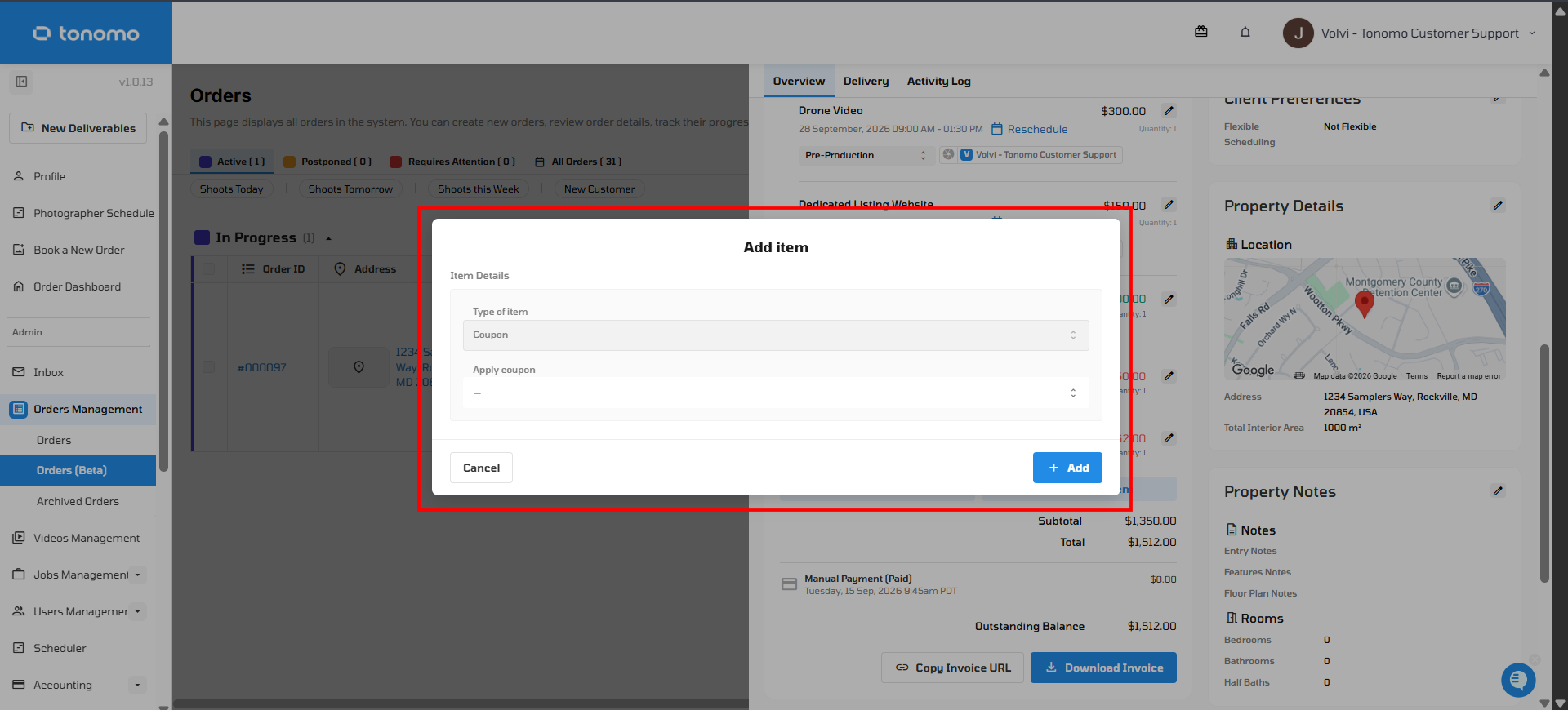The height and width of the screenshot is (710, 1568).
Task: Open the notifications bell
Action: (1245, 33)
